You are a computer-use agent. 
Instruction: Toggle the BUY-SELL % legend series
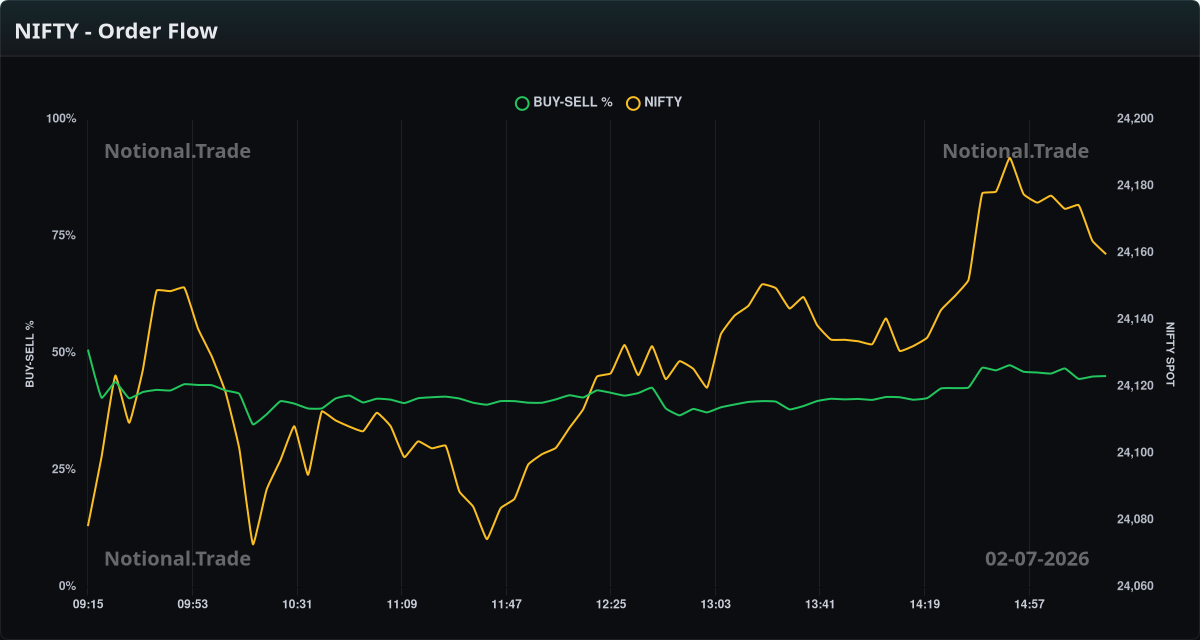[x=563, y=102]
